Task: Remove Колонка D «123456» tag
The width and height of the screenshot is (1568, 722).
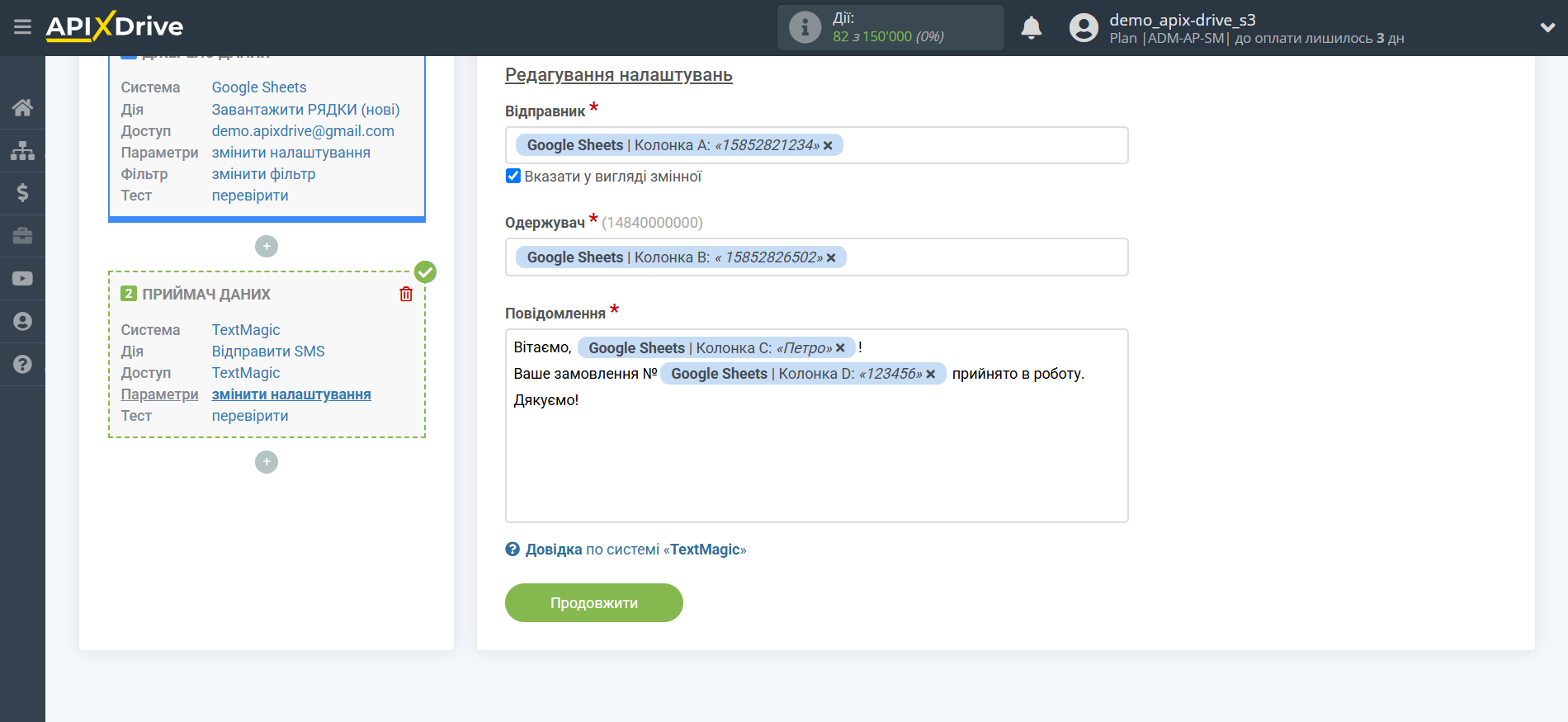Action: 930,374
